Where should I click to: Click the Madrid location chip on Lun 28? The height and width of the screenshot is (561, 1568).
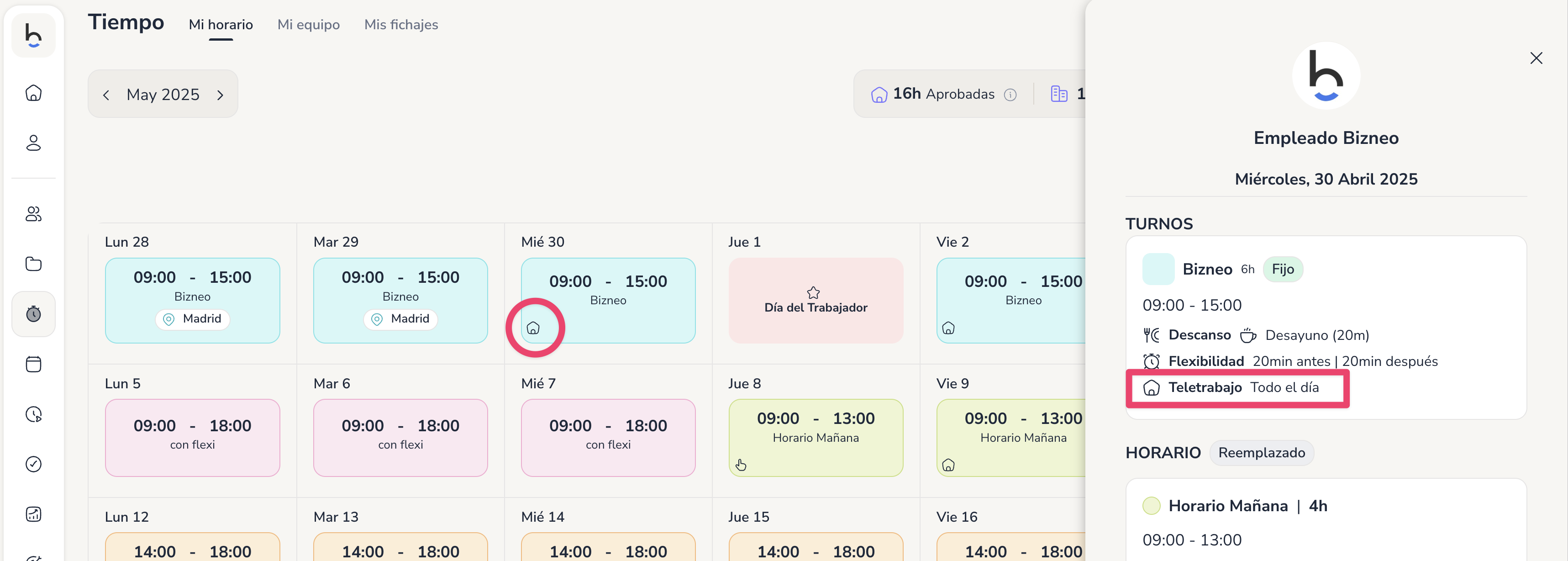pyautogui.click(x=192, y=319)
